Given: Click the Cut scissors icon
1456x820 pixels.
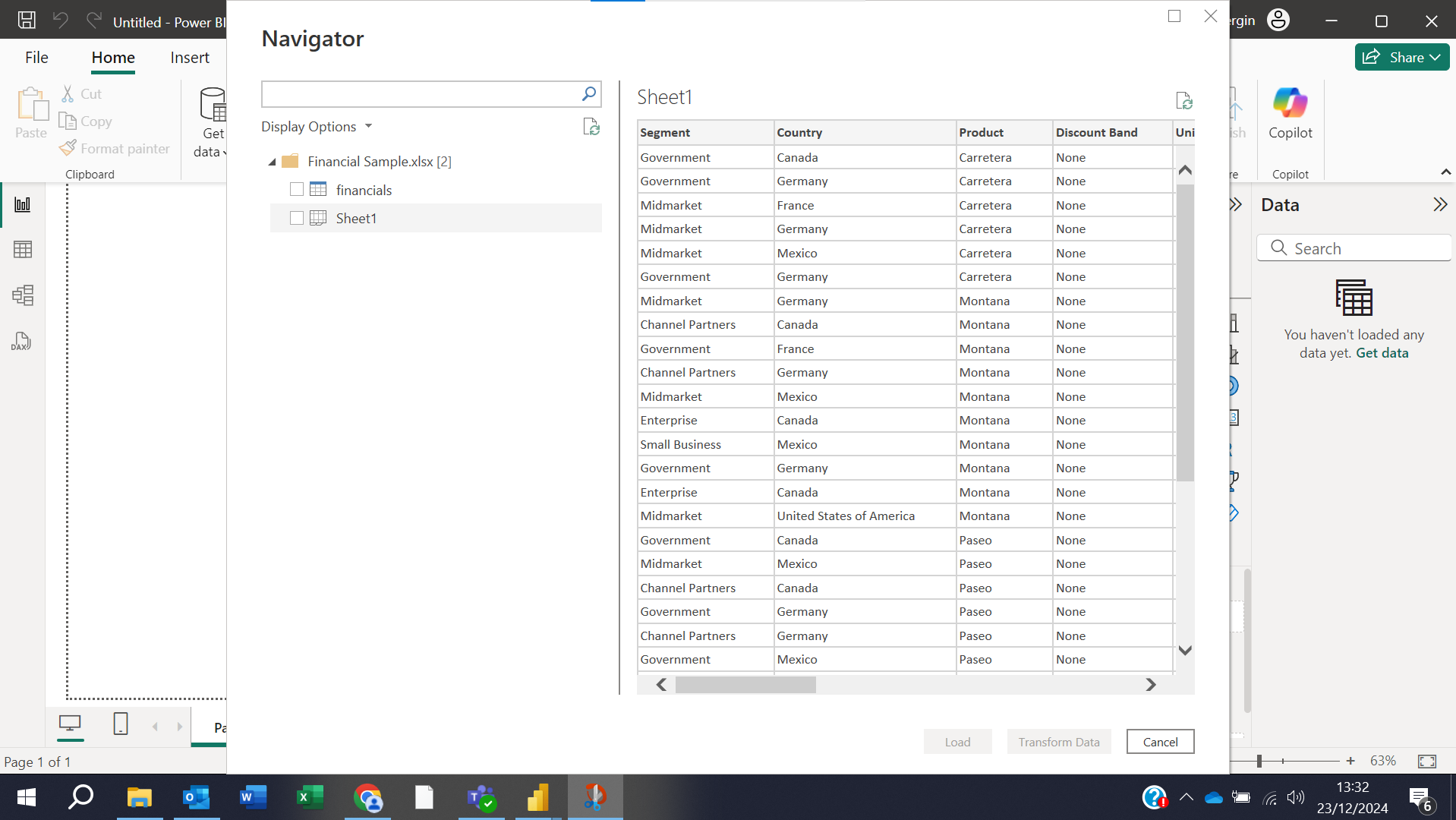Looking at the screenshot, I should (68, 93).
